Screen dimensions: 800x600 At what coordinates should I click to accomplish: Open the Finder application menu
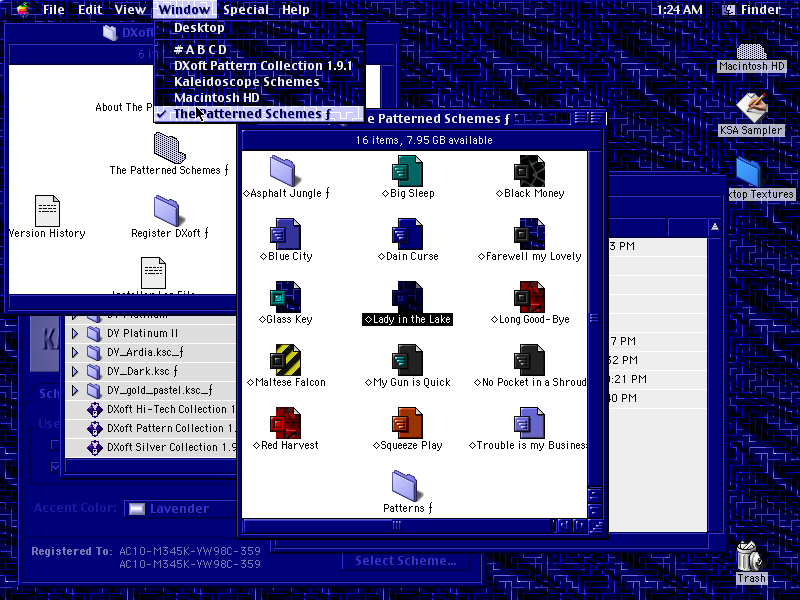pos(751,9)
